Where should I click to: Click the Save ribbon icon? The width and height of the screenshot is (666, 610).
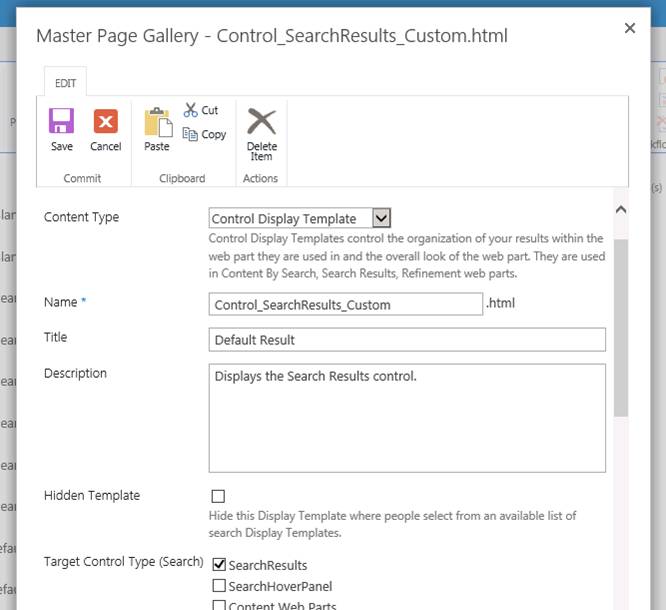62,122
